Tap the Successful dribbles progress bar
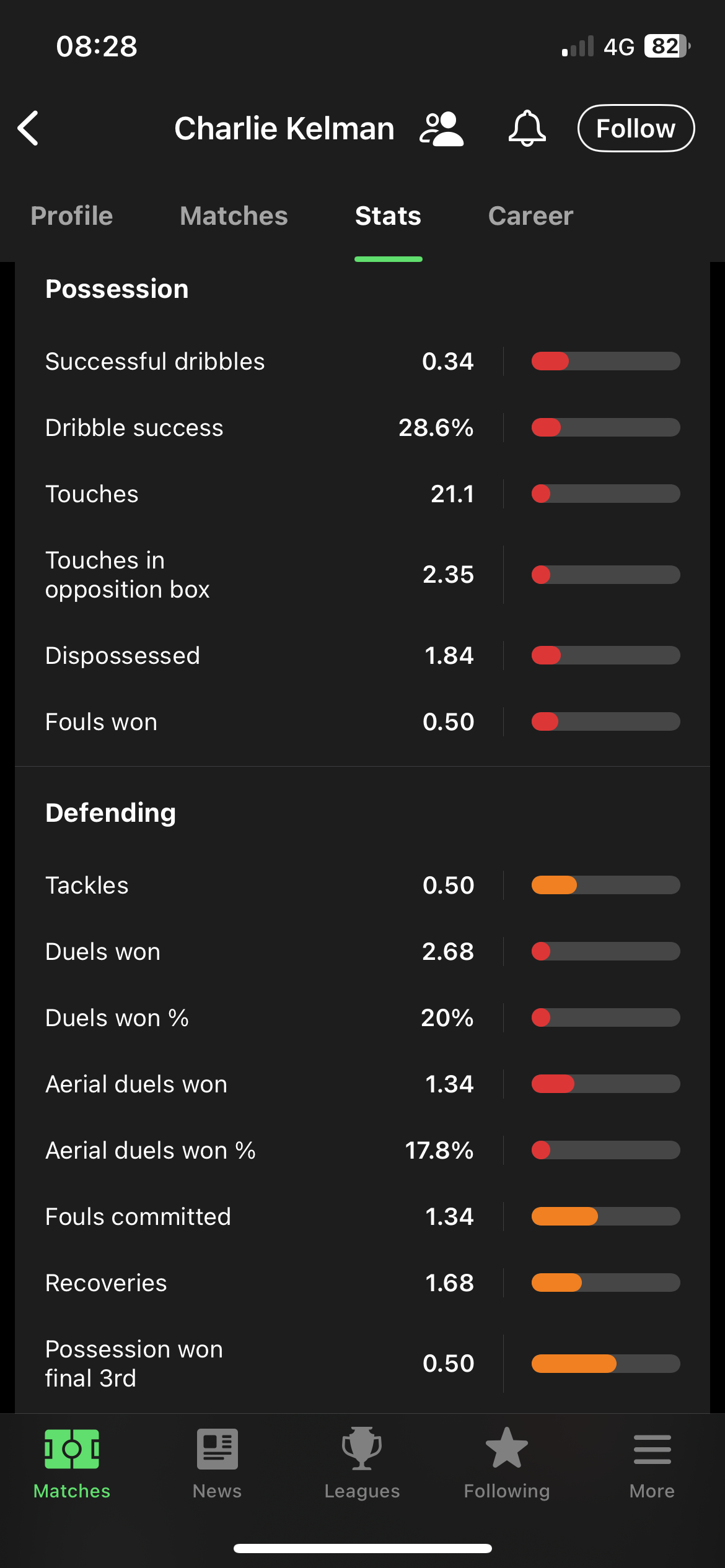This screenshot has width=725, height=1568. [x=605, y=361]
